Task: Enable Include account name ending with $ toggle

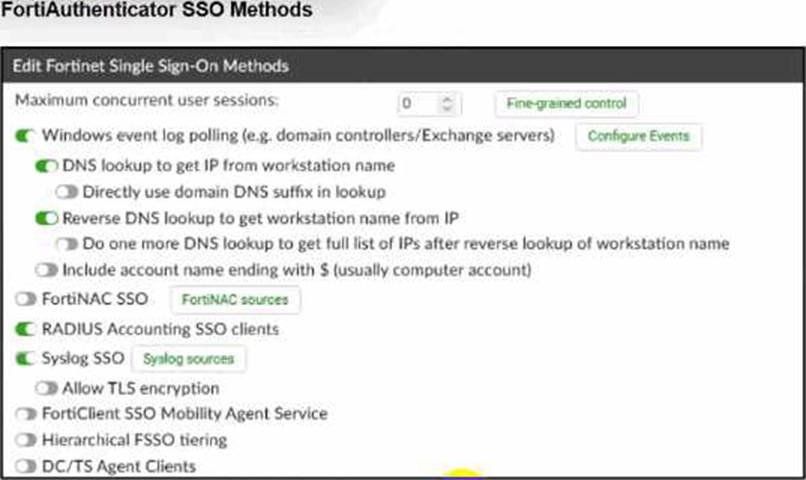Action: [47, 269]
